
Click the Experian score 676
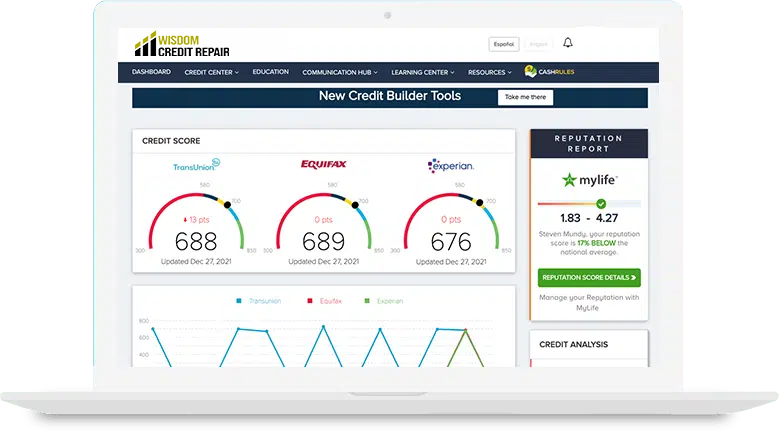click(x=451, y=242)
